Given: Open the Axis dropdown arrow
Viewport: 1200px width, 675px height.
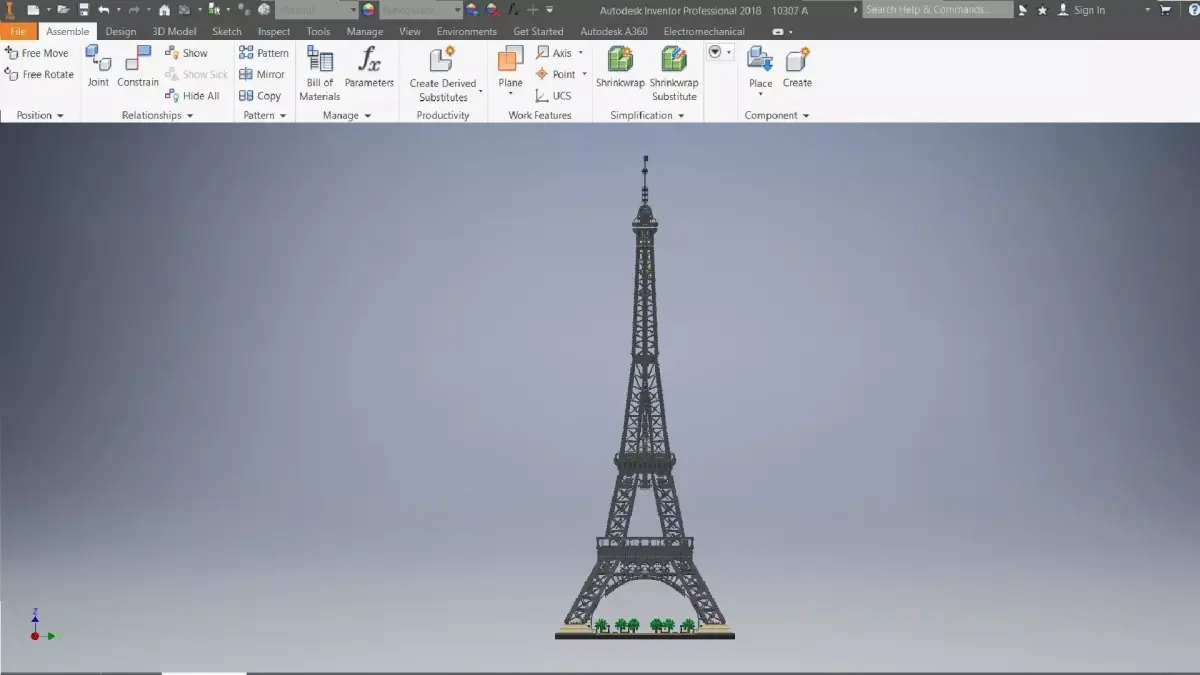Looking at the screenshot, I should pos(581,53).
